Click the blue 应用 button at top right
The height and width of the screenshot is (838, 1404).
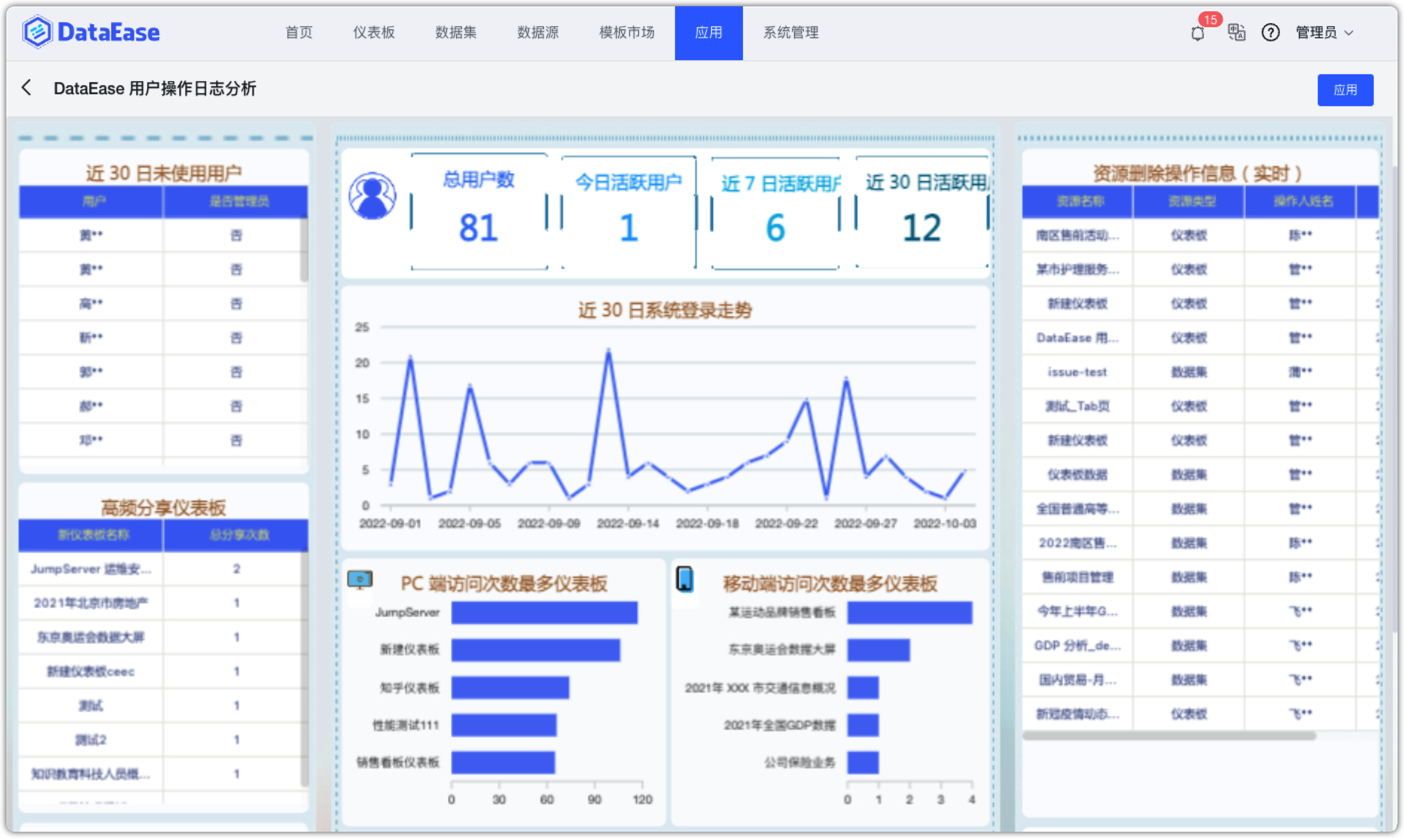pos(1345,90)
